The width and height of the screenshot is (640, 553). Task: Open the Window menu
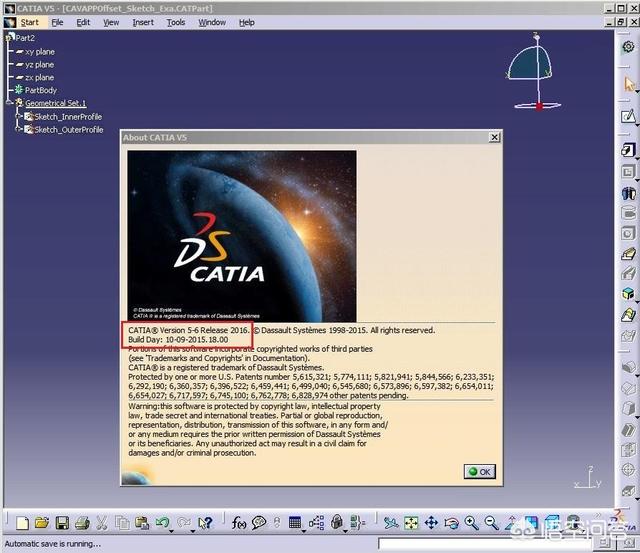pyautogui.click(x=212, y=22)
